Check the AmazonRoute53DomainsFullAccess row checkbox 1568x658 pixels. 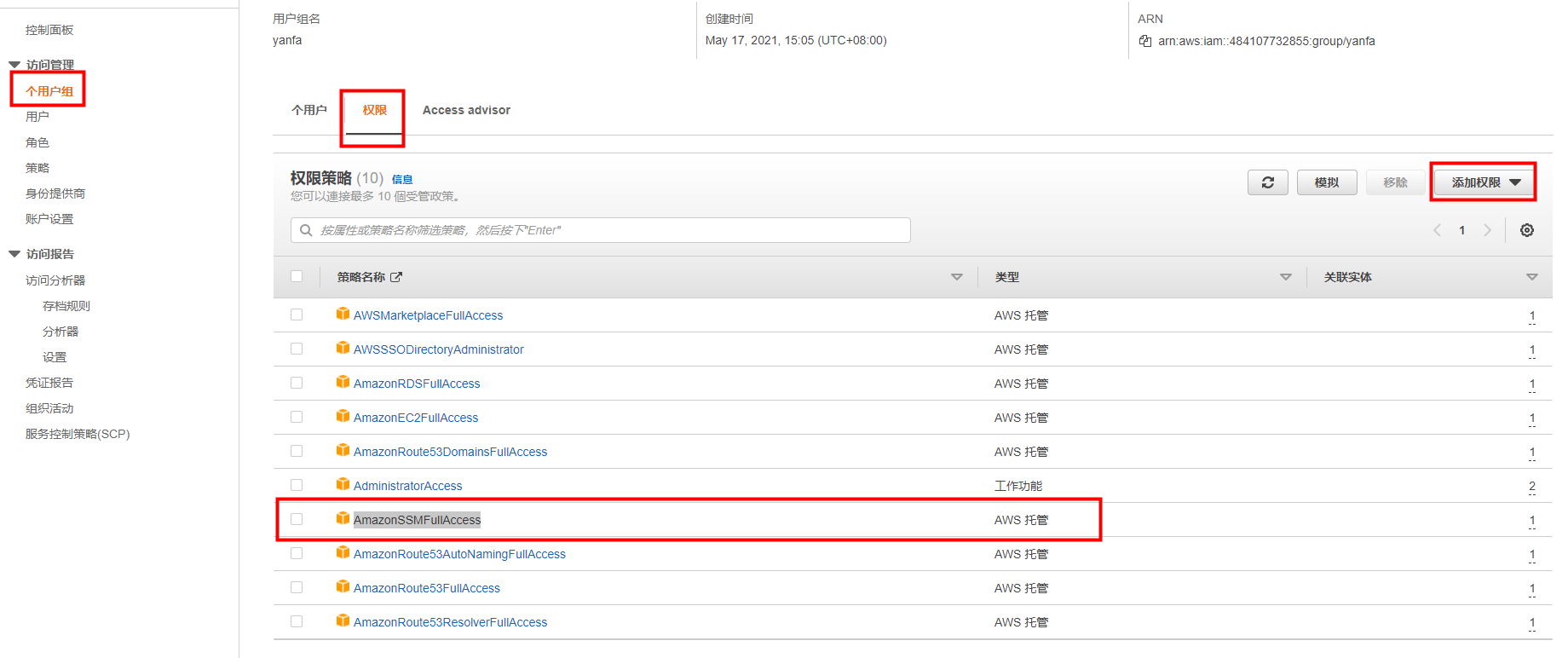(297, 451)
